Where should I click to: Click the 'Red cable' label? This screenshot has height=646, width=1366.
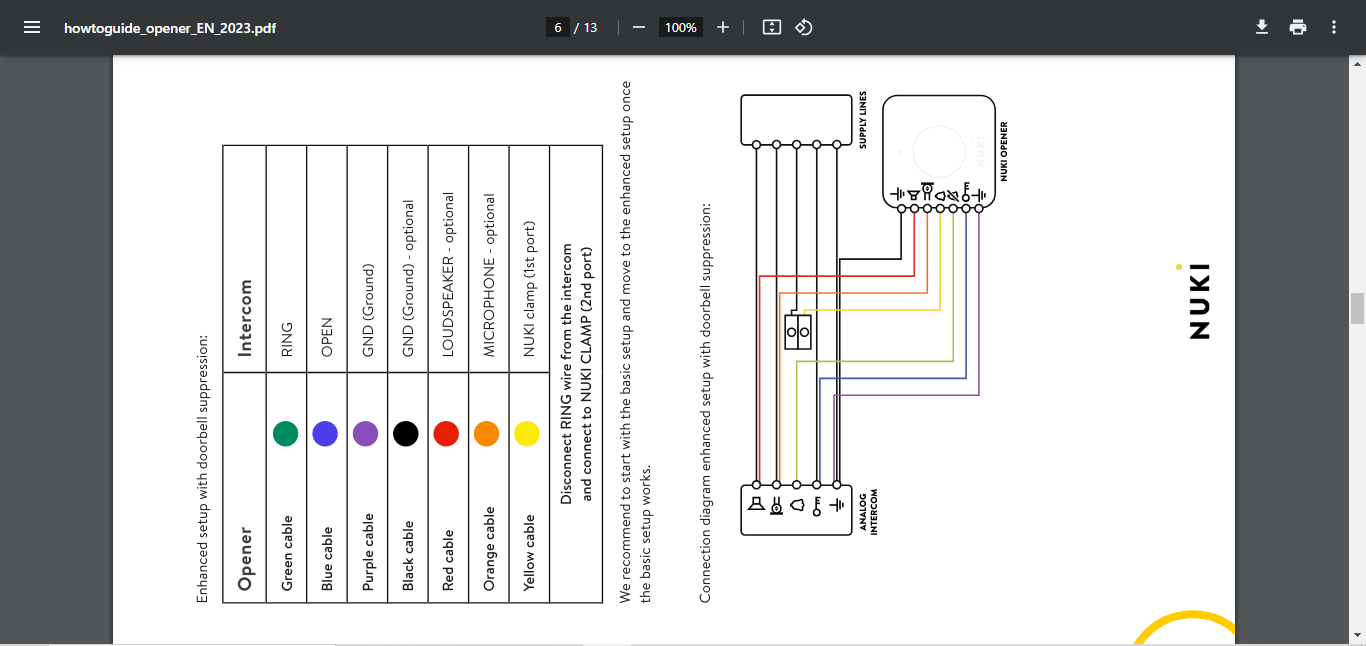click(448, 560)
